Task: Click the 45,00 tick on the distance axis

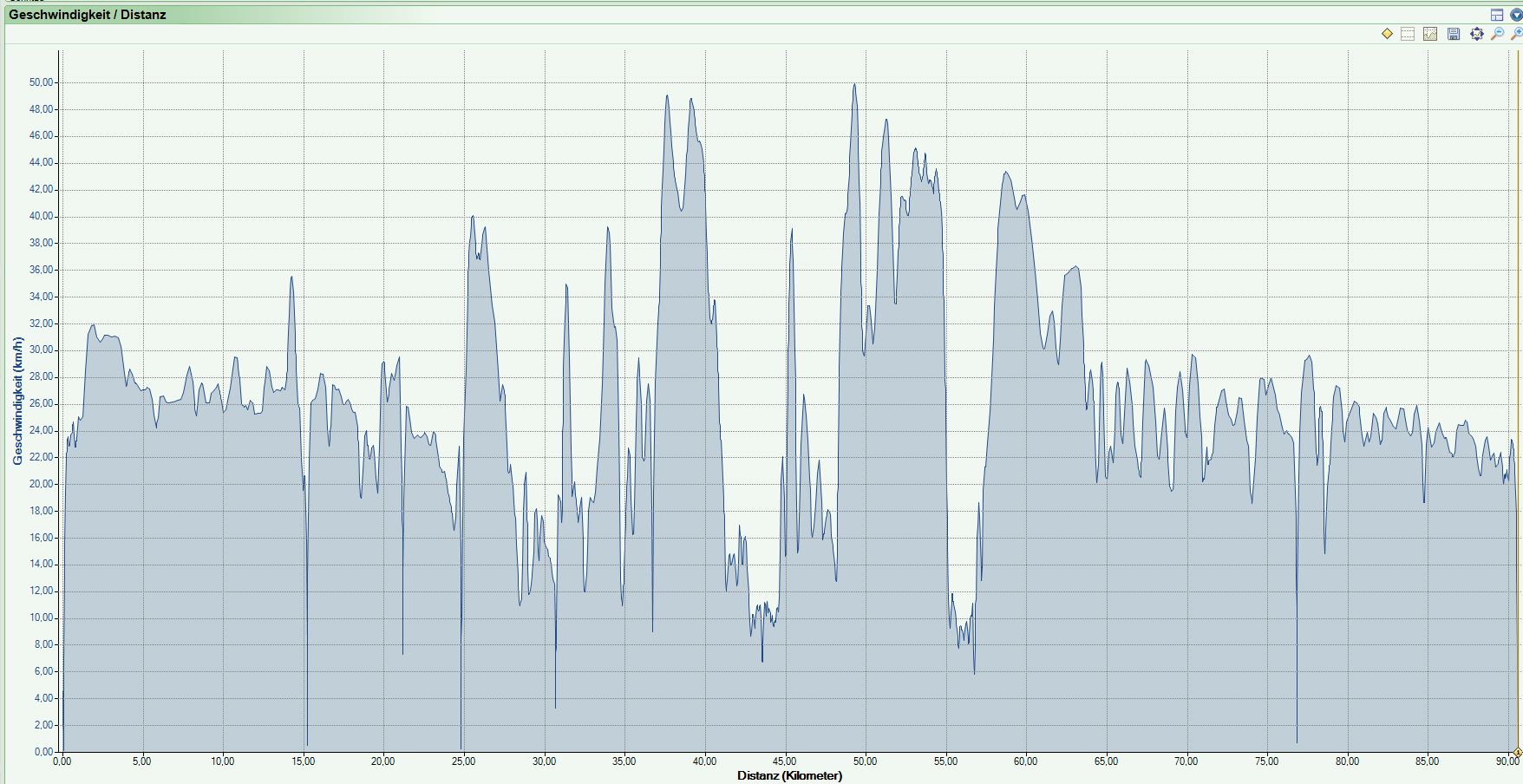Action: [x=785, y=761]
